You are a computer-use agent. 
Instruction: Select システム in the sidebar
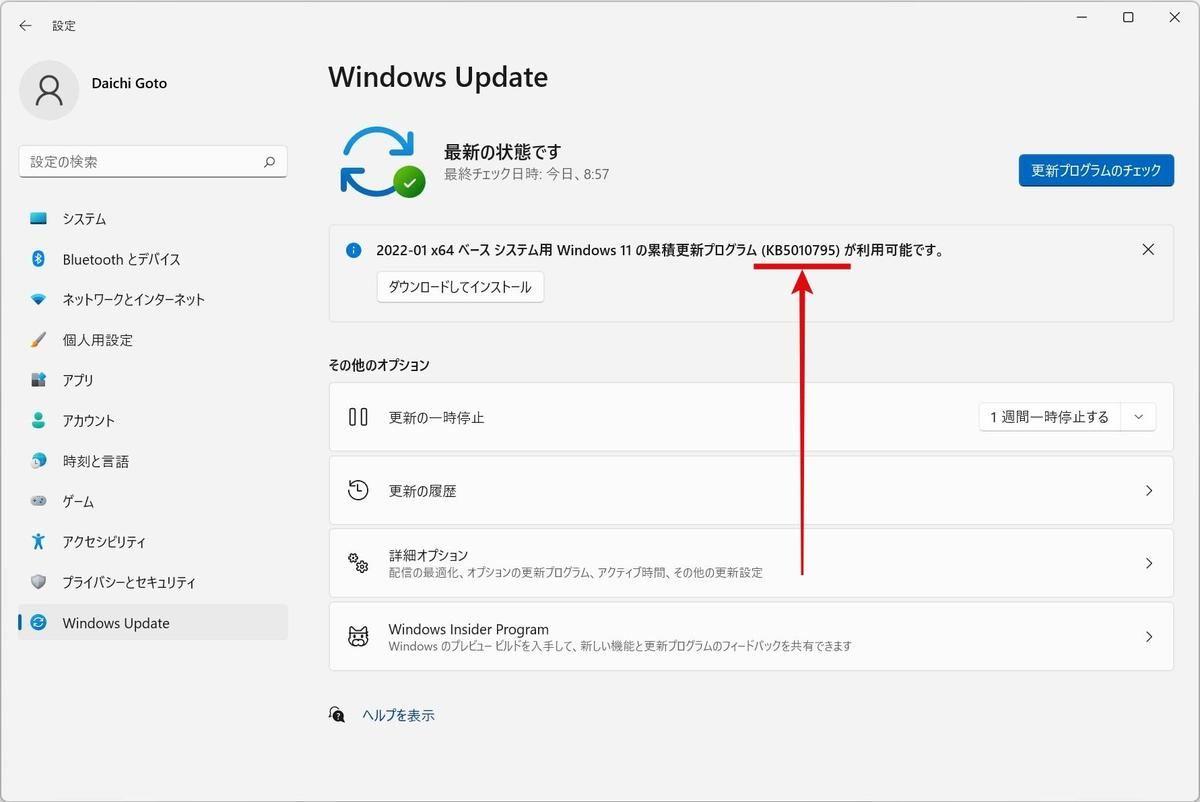coord(153,219)
